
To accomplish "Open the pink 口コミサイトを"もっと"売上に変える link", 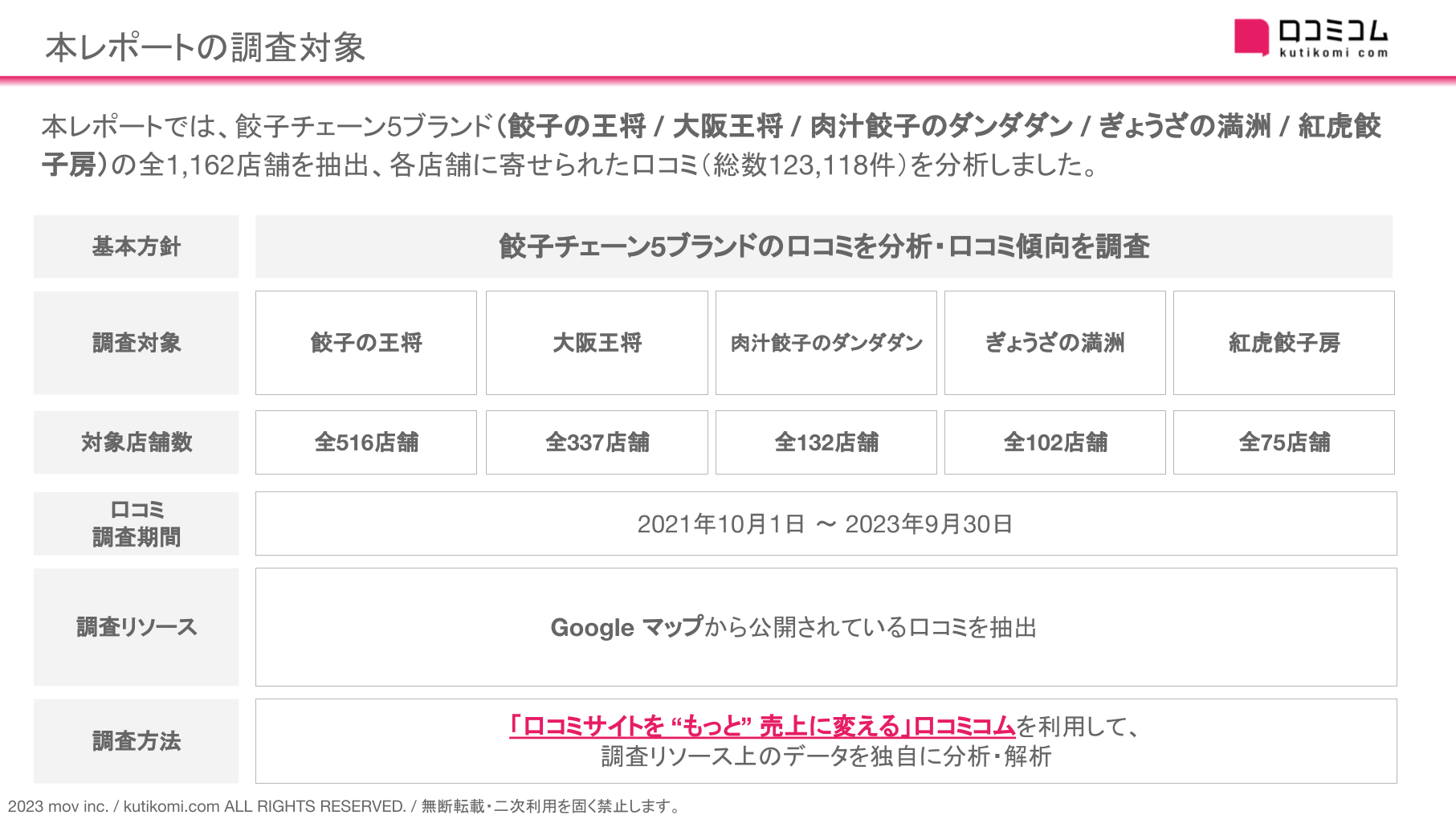I will pyautogui.click(x=762, y=727).
